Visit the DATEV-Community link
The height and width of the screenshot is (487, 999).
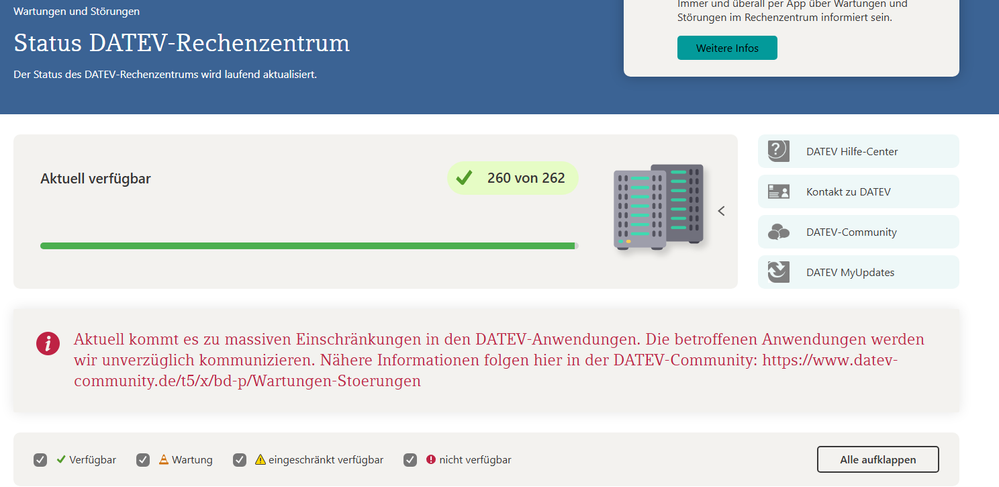tap(858, 232)
